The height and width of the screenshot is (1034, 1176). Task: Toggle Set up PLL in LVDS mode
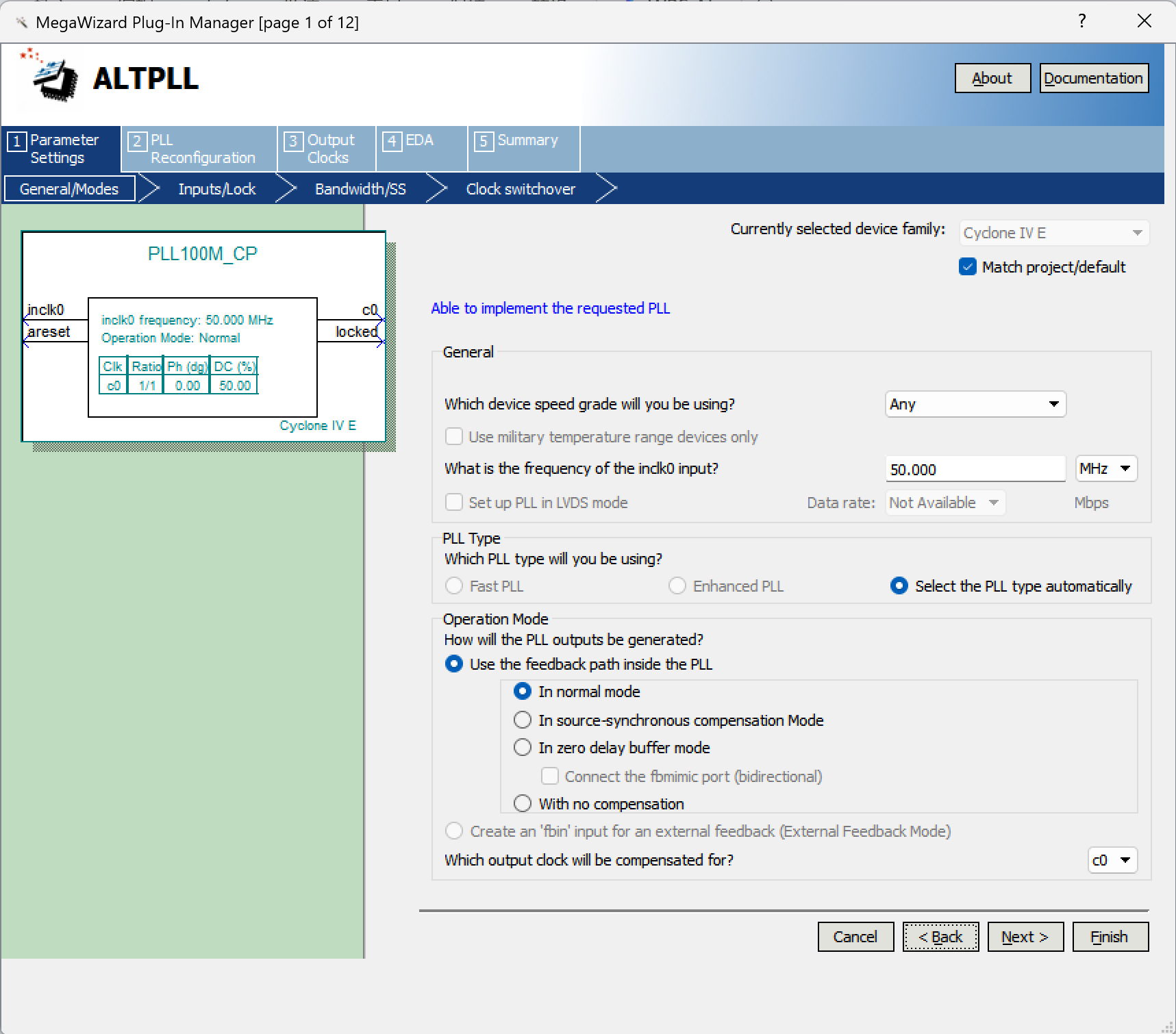(x=453, y=503)
